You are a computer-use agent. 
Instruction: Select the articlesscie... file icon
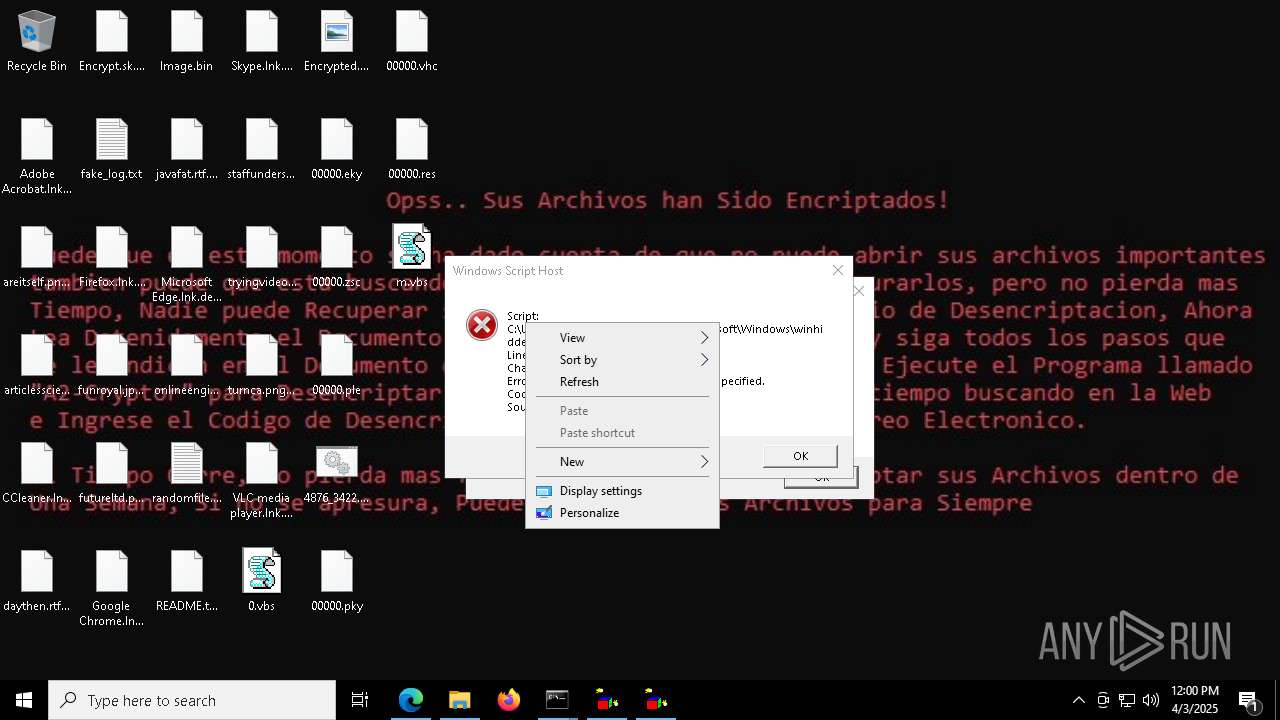point(37,366)
